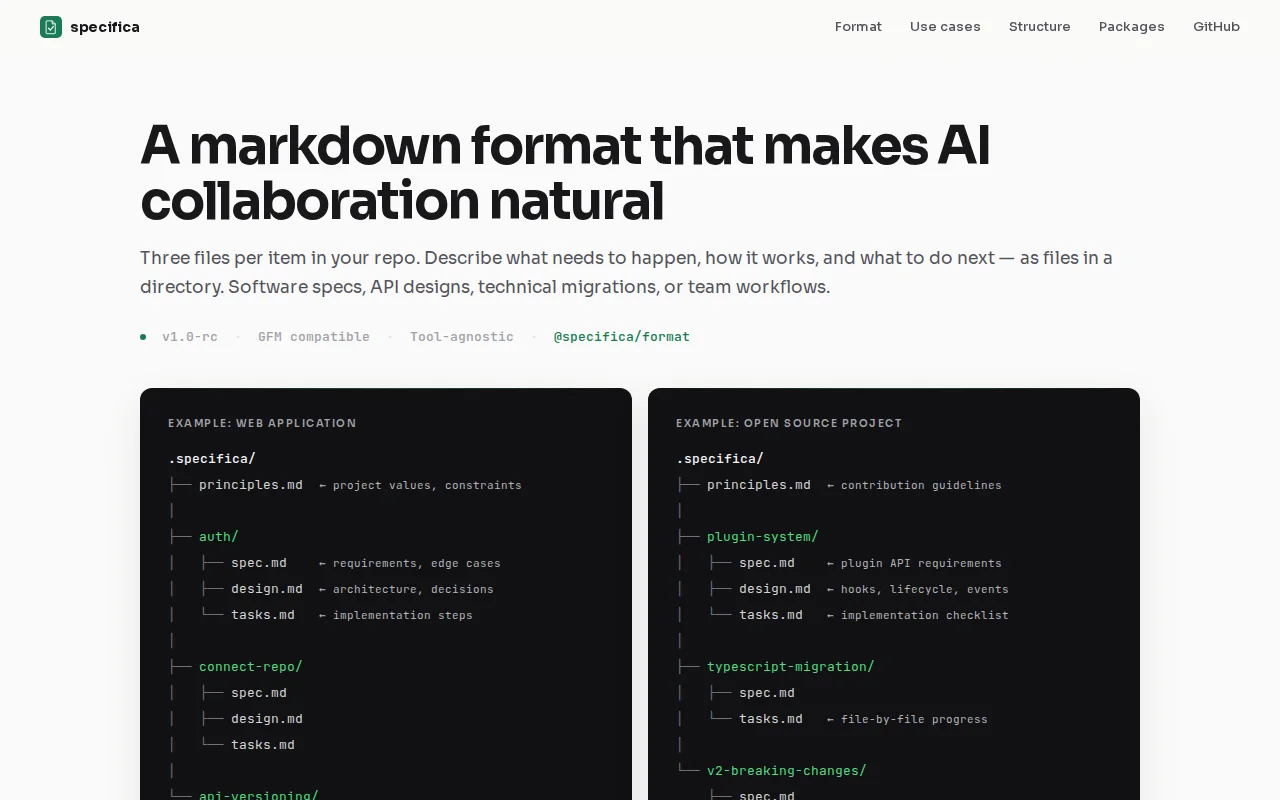Screen dimensions: 1280x800
Task: Click the 'implementation checklist' comment
Action: (x=918, y=615)
